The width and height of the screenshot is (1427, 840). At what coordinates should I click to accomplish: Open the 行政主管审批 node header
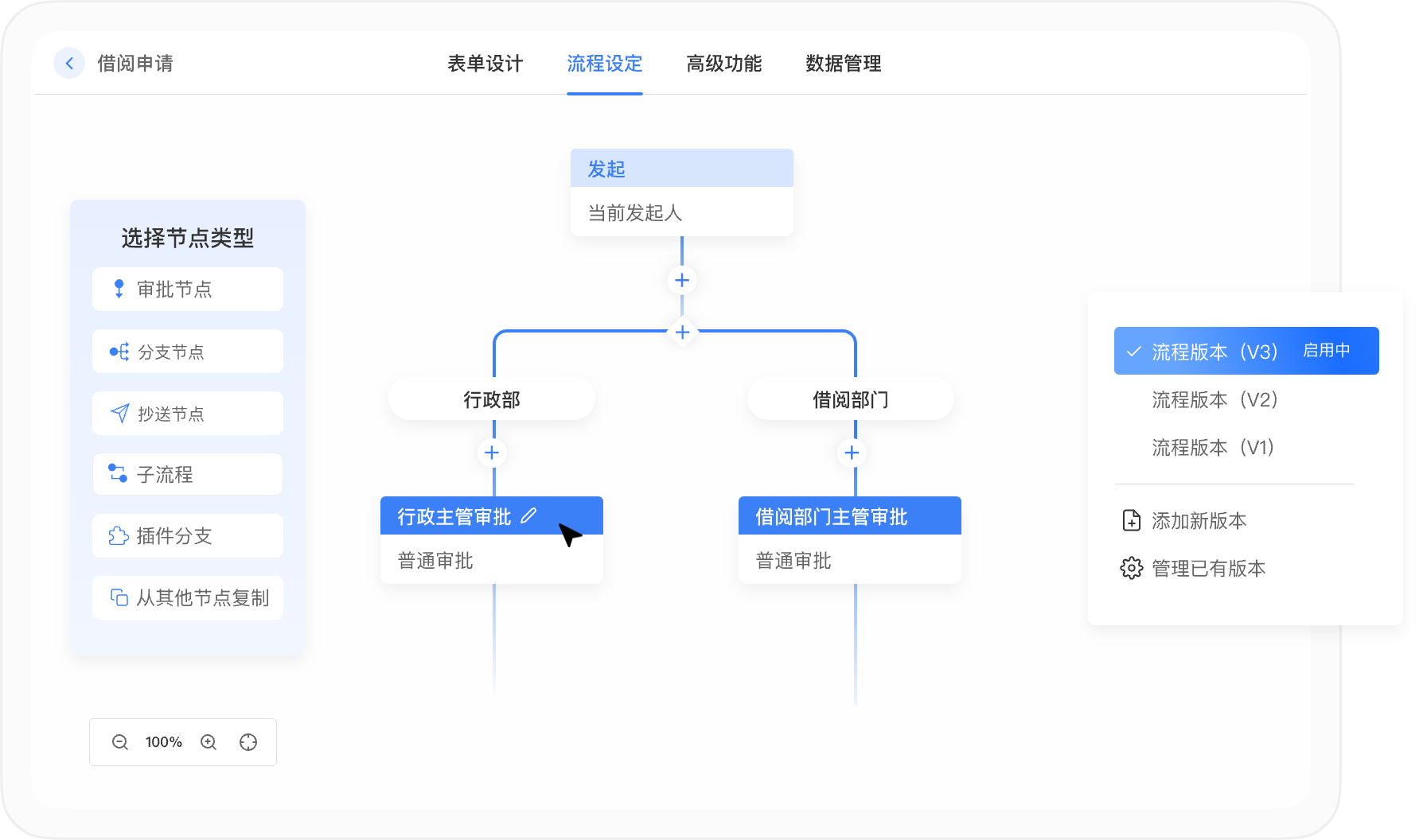click(x=492, y=516)
